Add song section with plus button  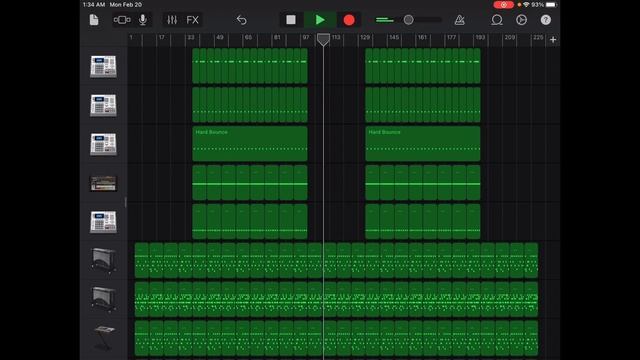tap(553, 40)
